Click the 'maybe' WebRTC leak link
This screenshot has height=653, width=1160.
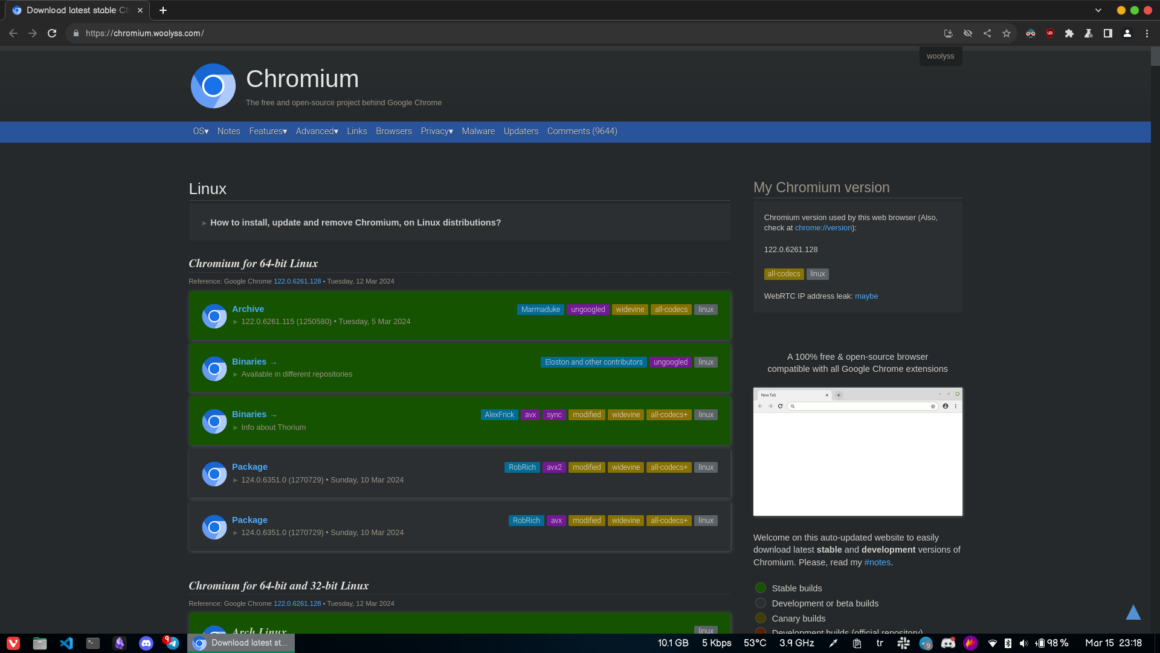[866, 296]
